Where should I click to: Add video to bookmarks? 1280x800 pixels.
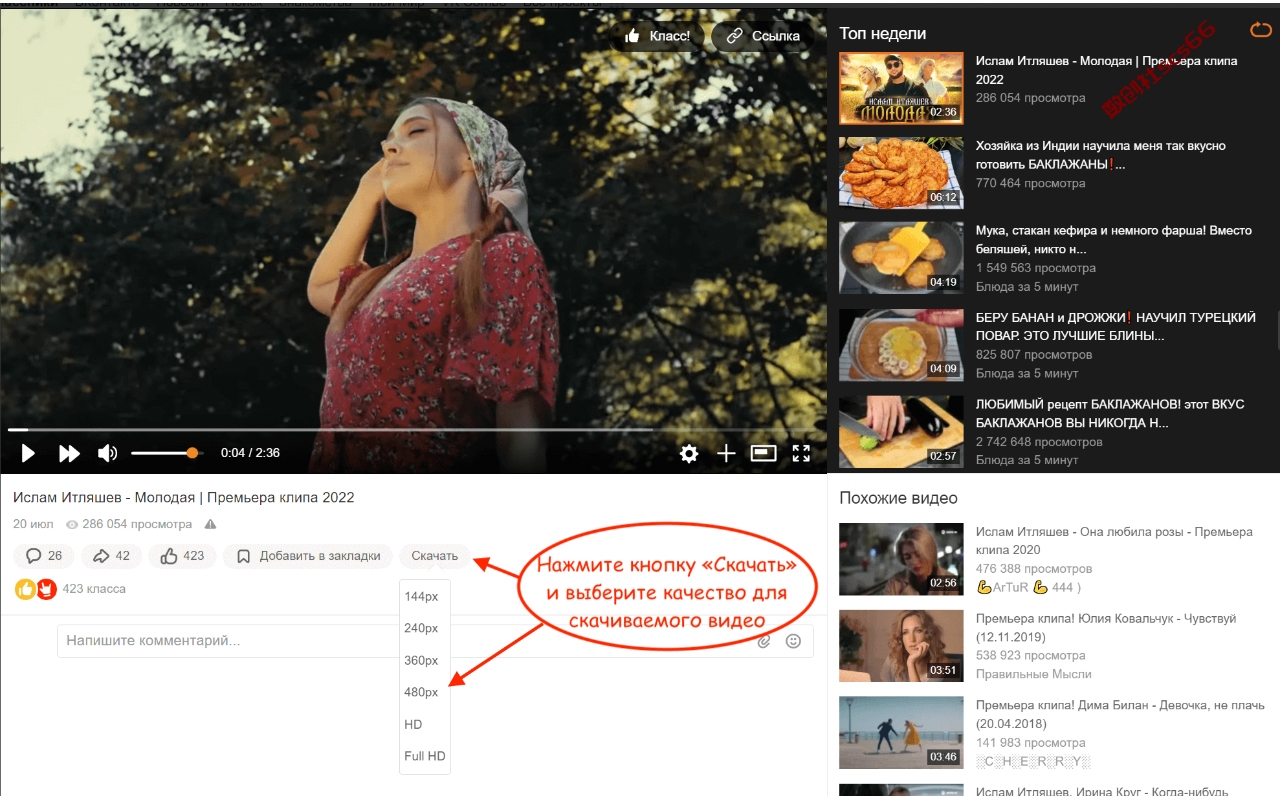pyautogui.click(x=307, y=556)
